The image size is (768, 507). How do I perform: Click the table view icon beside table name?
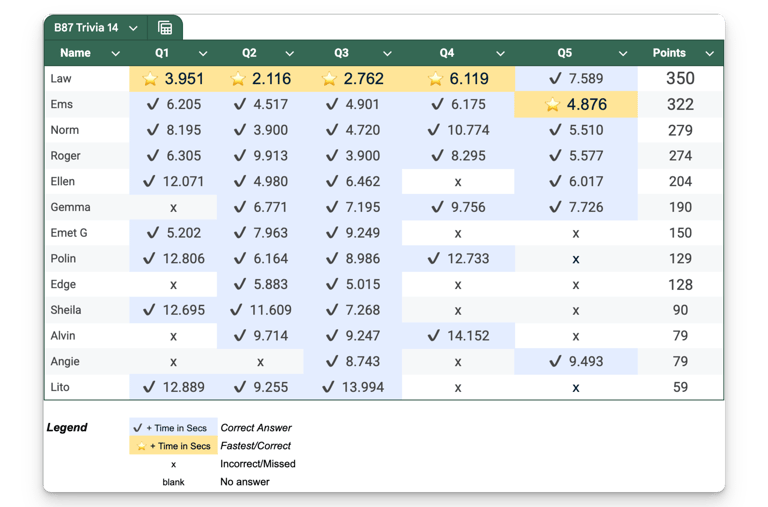[x=165, y=28]
